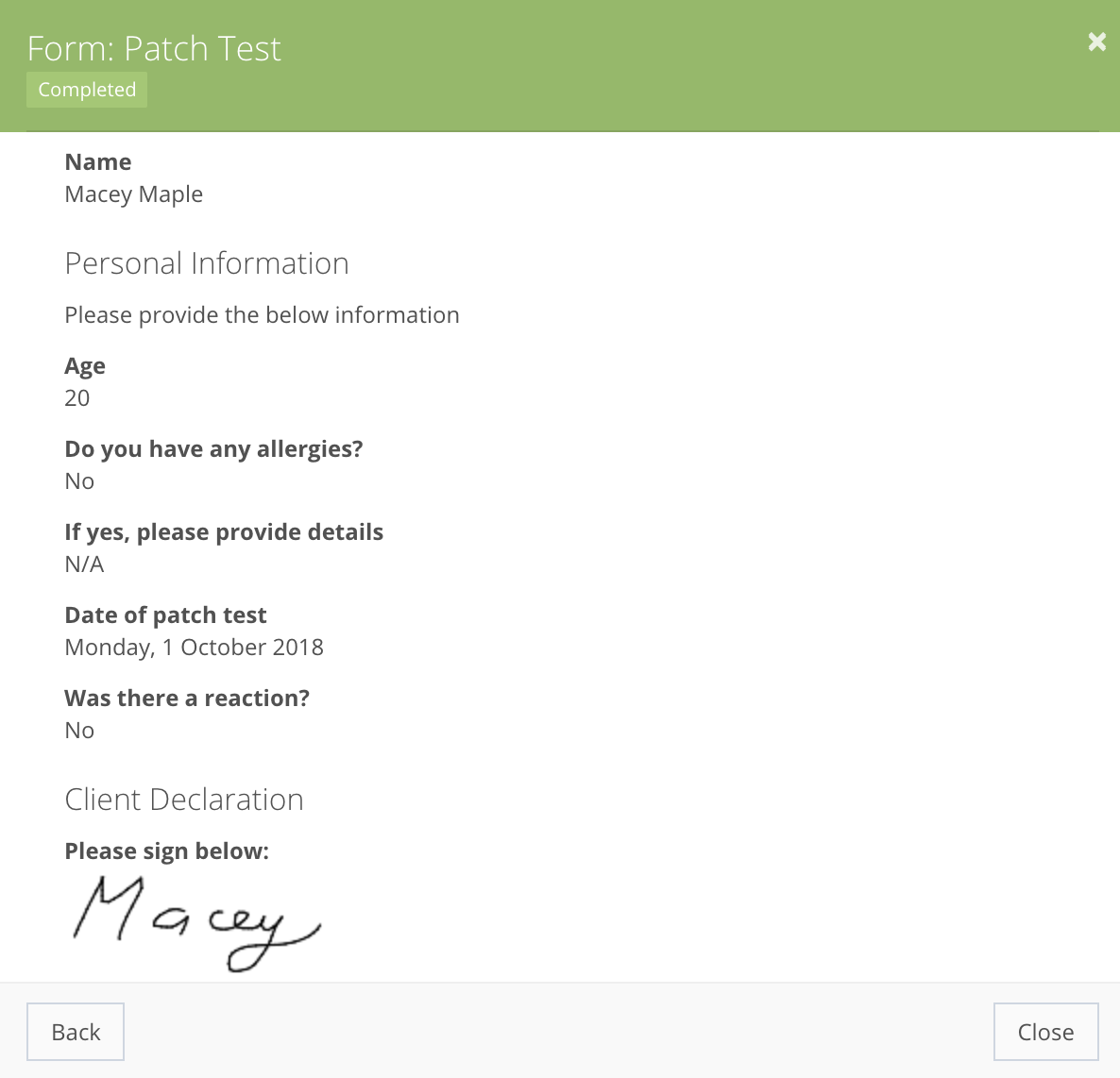Click the Client Declaration heading

click(184, 800)
